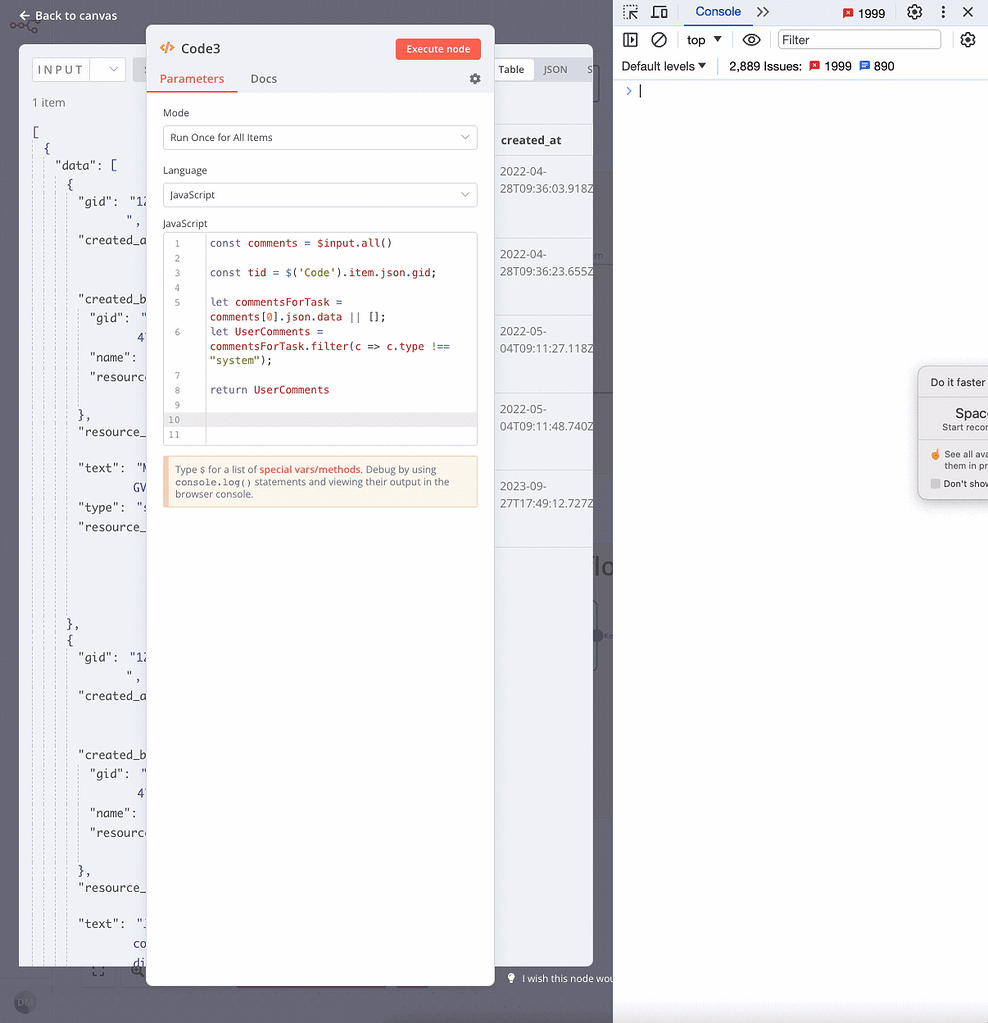Toggle the console sidebar panel
This screenshot has width=988, height=1023.
click(x=631, y=39)
